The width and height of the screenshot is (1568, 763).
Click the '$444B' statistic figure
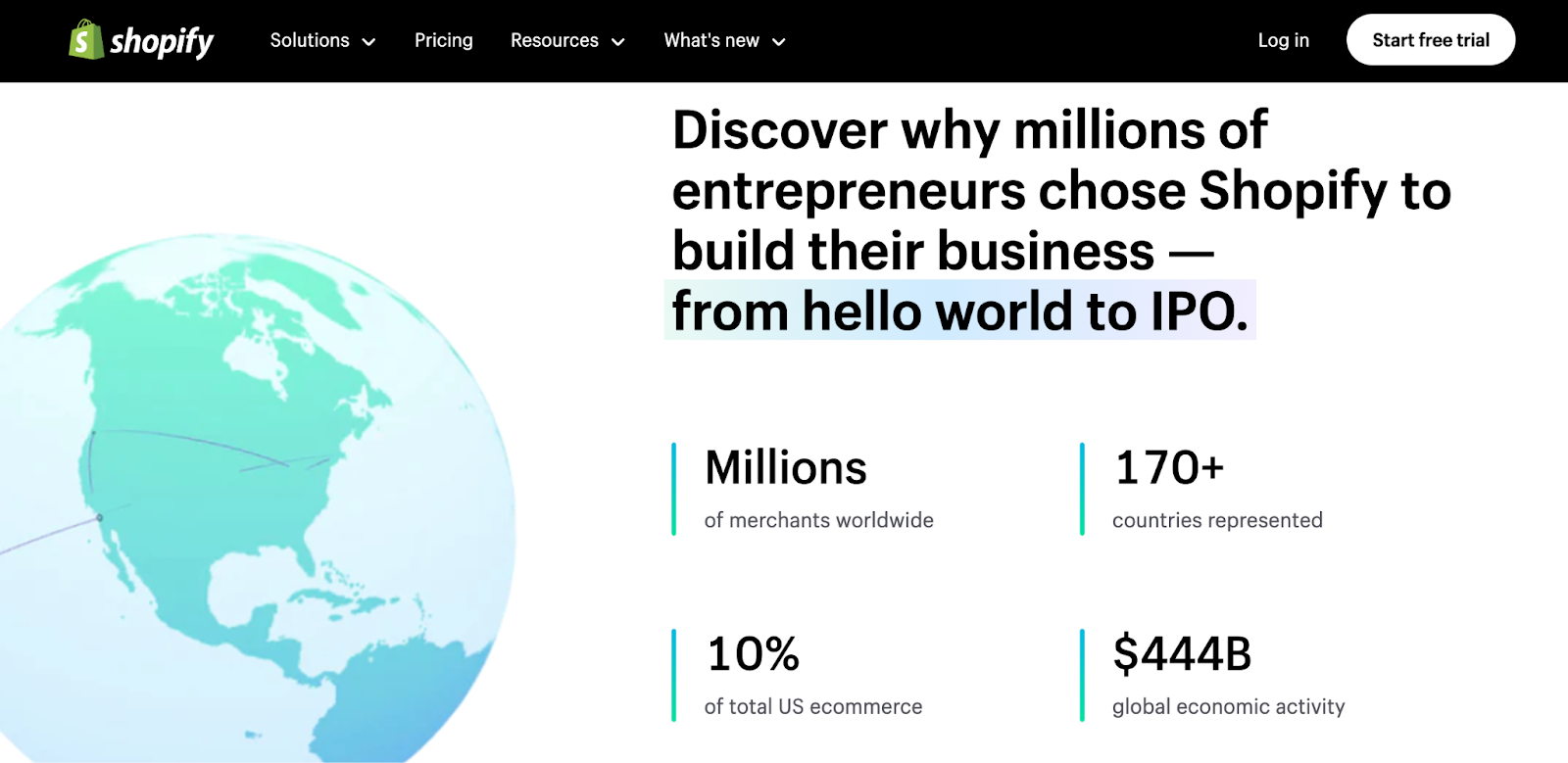click(x=1182, y=653)
